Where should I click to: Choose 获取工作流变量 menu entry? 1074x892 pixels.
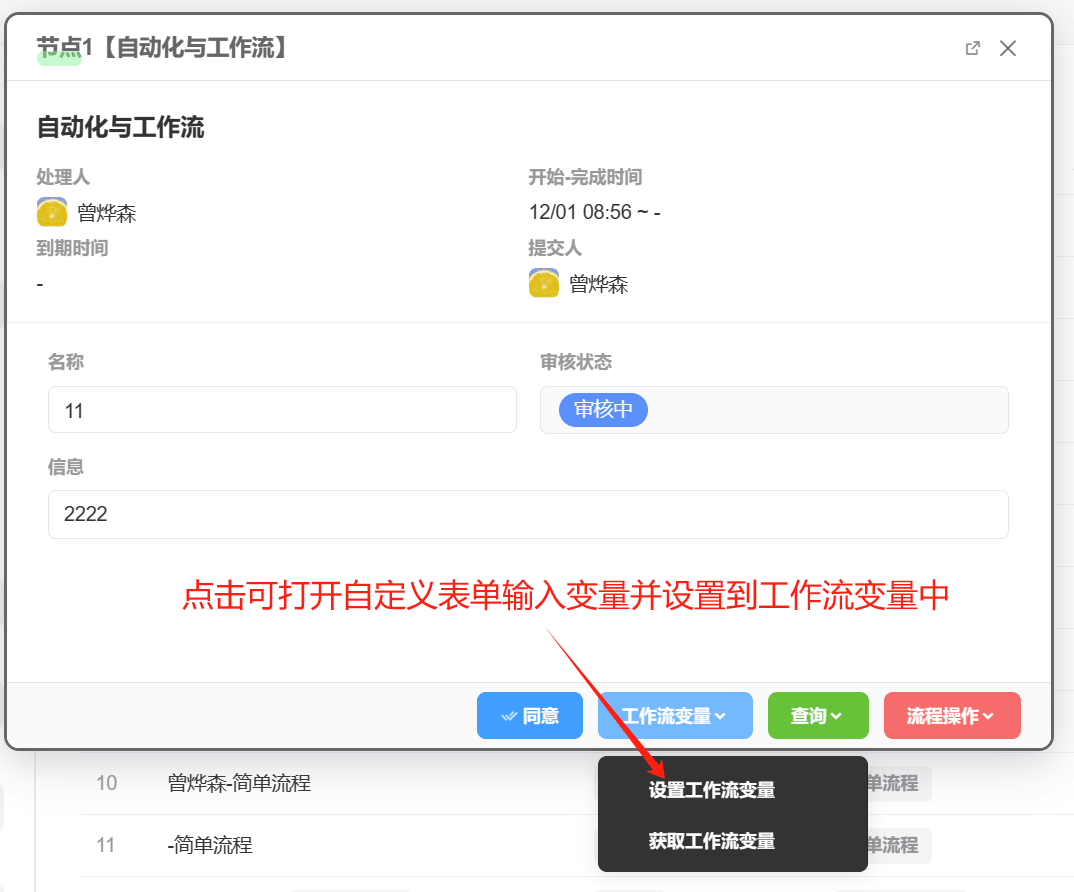pyautogui.click(x=711, y=841)
